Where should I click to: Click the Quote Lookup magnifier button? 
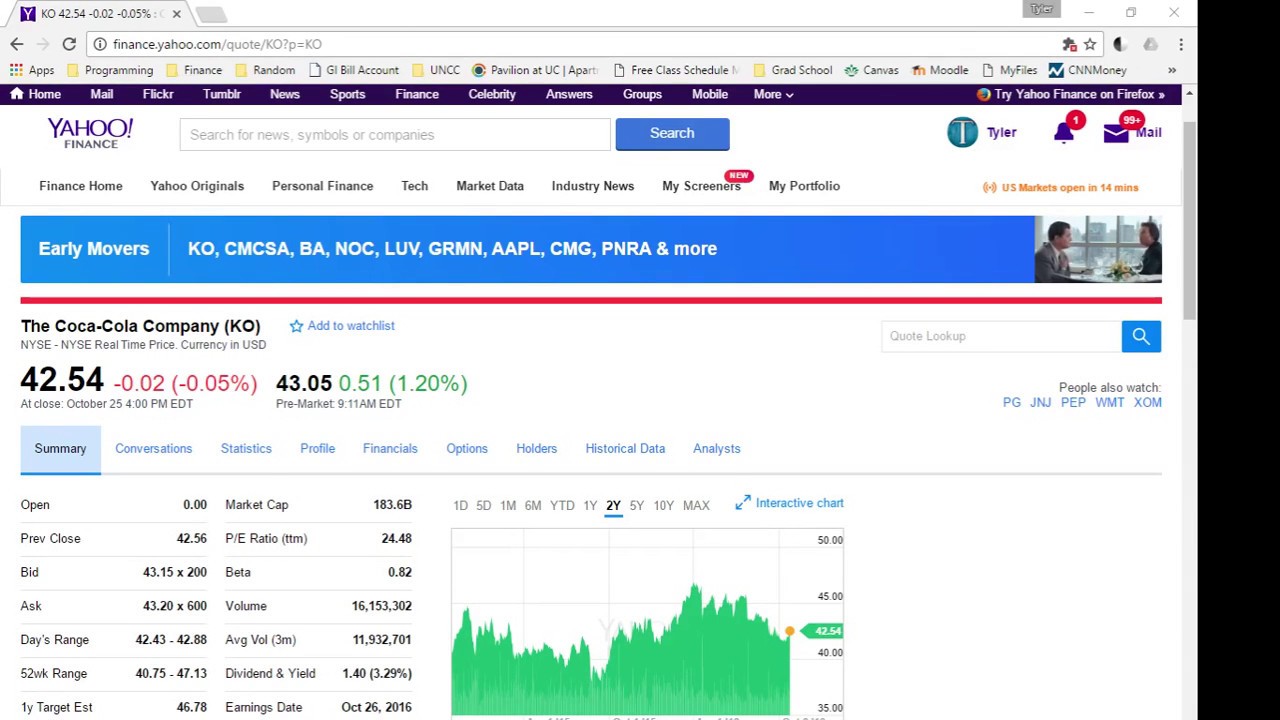coord(1141,336)
